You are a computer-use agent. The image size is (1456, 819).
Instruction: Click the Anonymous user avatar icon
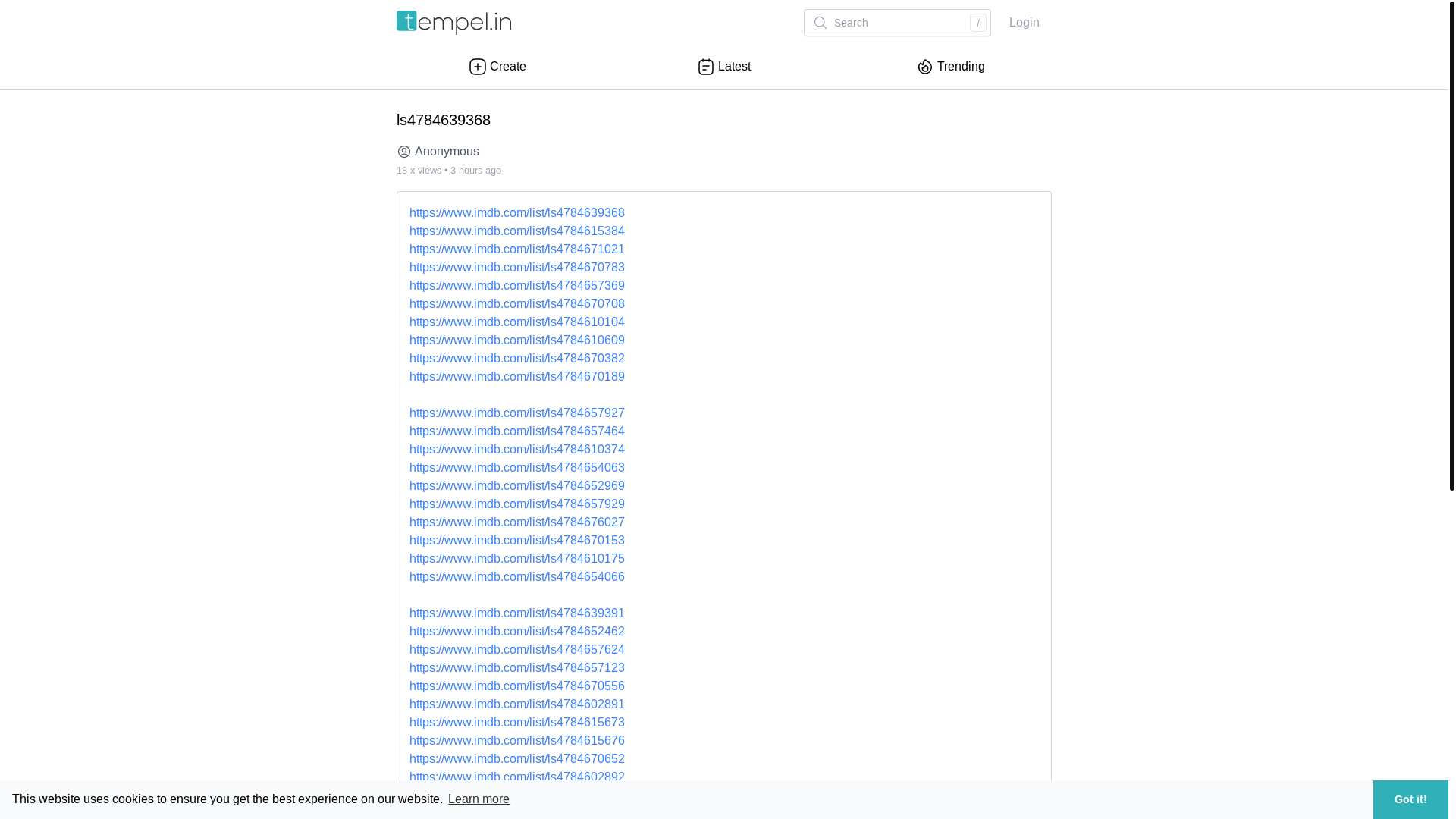point(404,152)
